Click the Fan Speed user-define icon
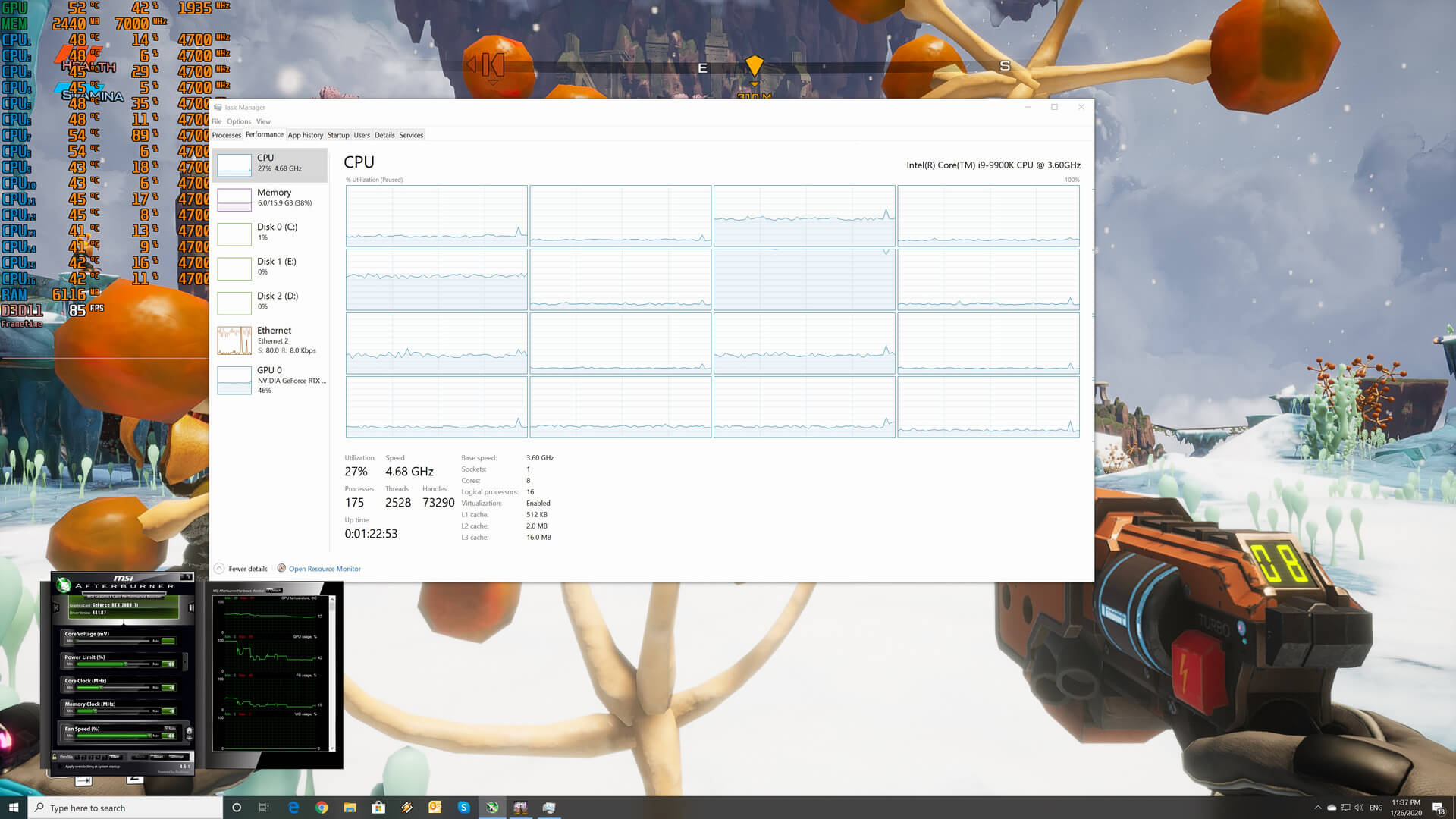The height and width of the screenshot is (819, 1456). point(190,733)
